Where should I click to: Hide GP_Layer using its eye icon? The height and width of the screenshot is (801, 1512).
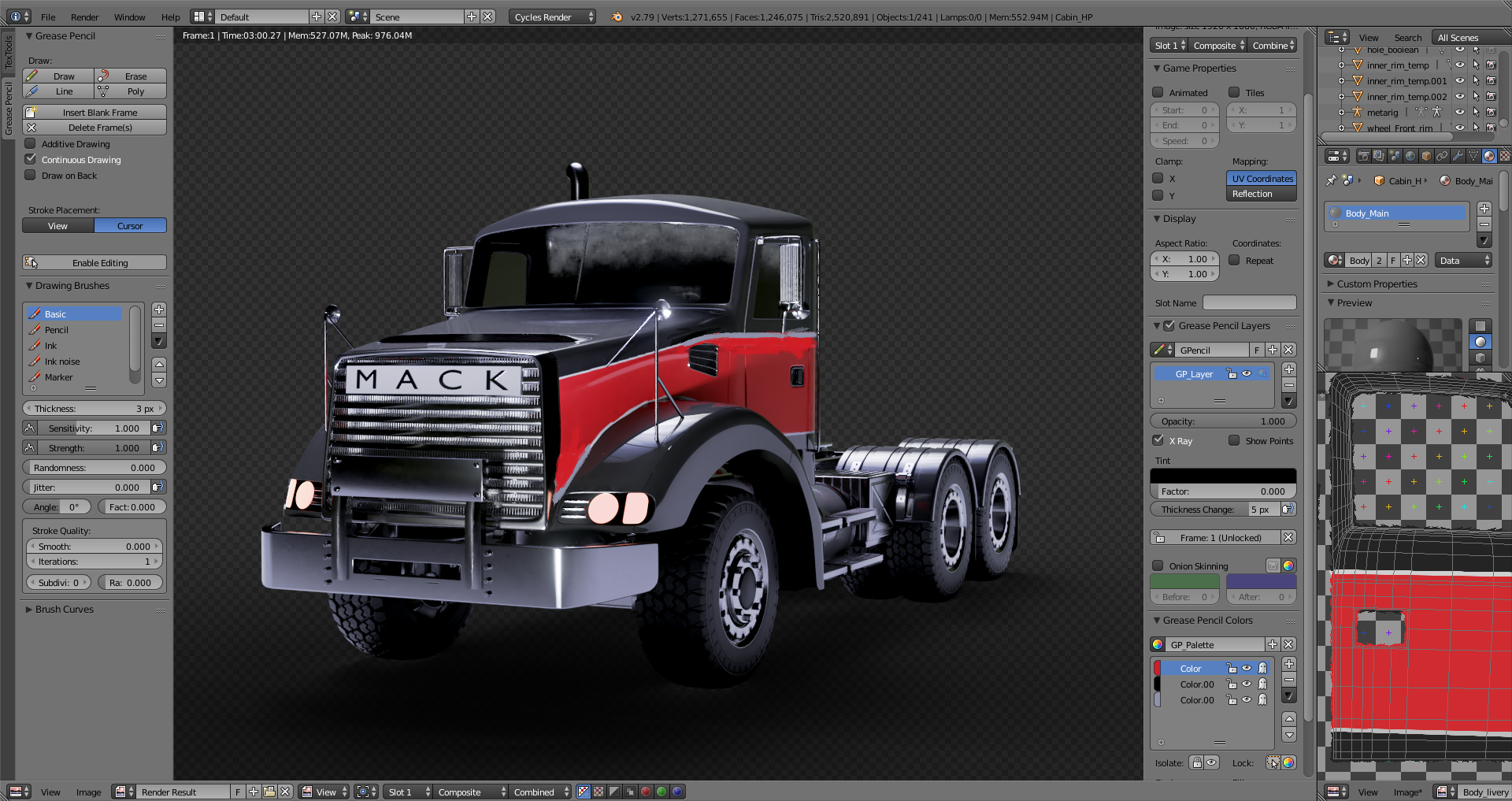pos(1247,374)
